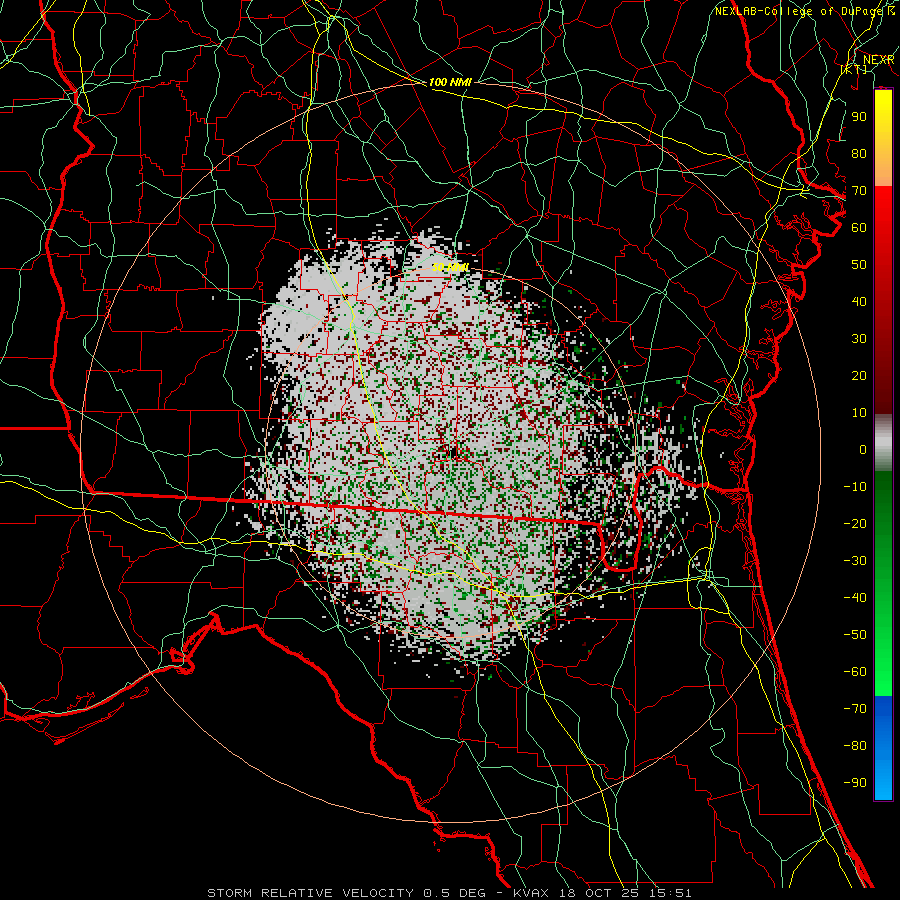The width and height of the screenshot is (900, 900).
Task: Click the 50 NMI range ring label
Action: [x=450, y=267]
